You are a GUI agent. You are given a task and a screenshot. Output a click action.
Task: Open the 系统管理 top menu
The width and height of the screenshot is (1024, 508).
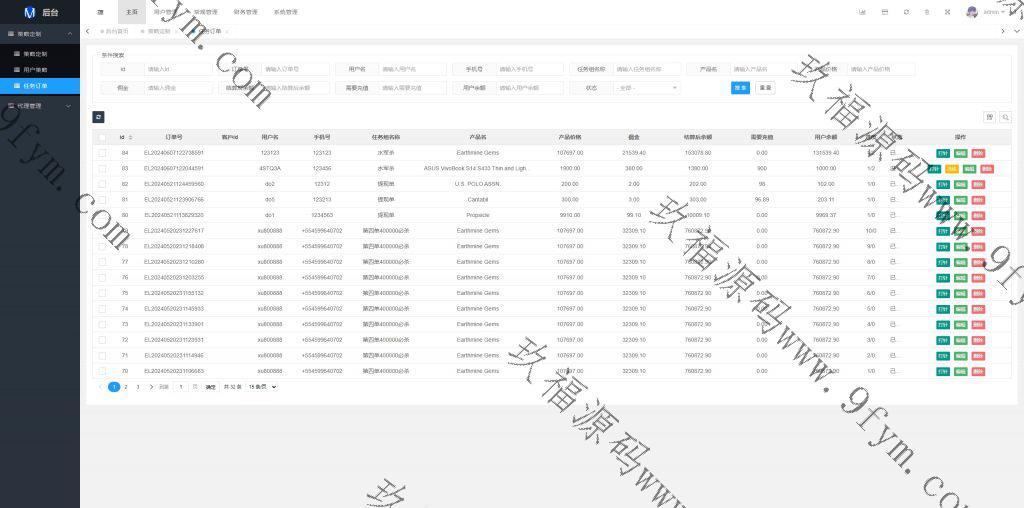tap(285, 12)
